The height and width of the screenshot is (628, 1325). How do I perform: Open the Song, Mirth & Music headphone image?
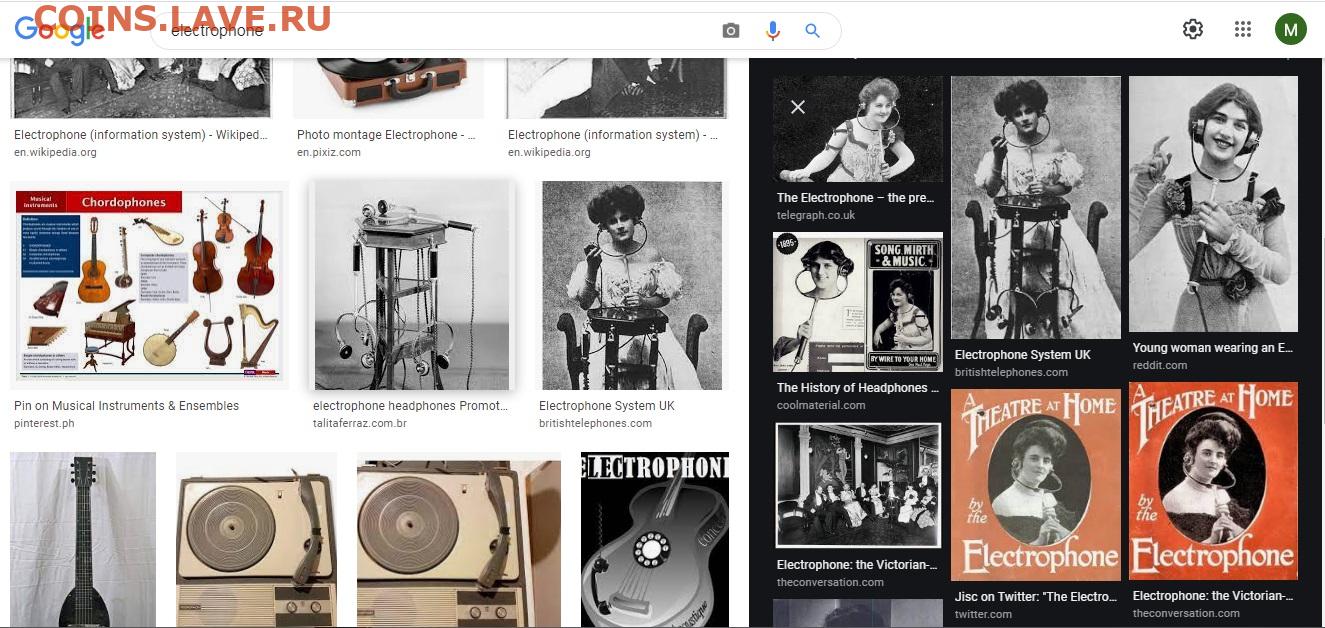point(858,302)
